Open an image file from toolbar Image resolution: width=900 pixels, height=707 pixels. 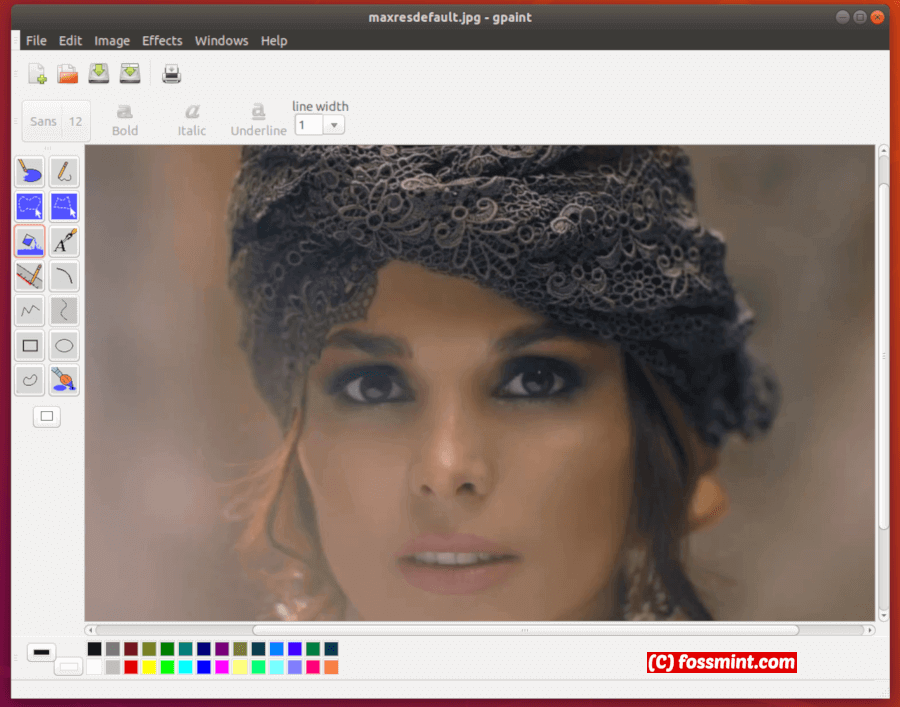68,73
